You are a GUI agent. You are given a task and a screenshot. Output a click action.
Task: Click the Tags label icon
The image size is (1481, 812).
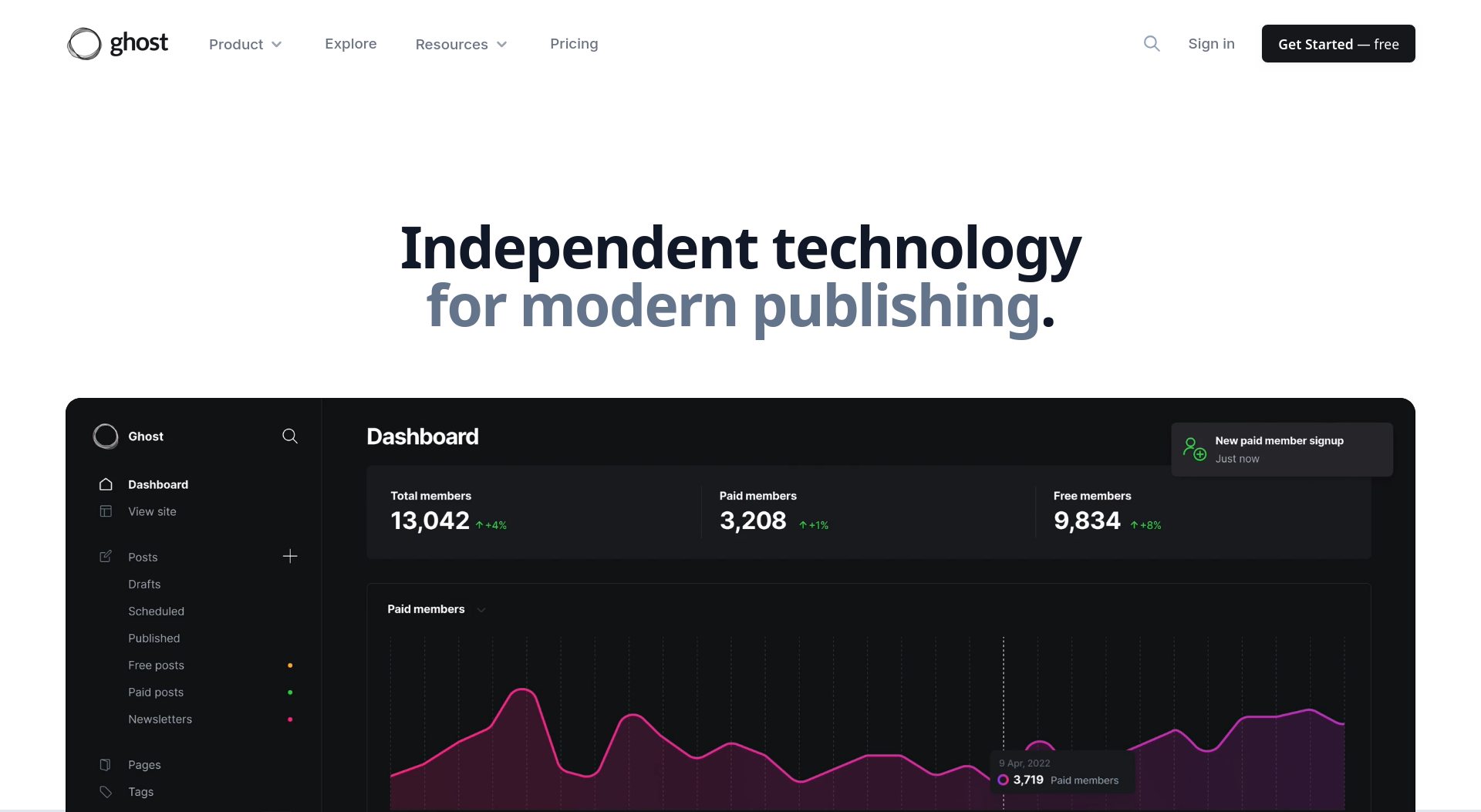106,792
